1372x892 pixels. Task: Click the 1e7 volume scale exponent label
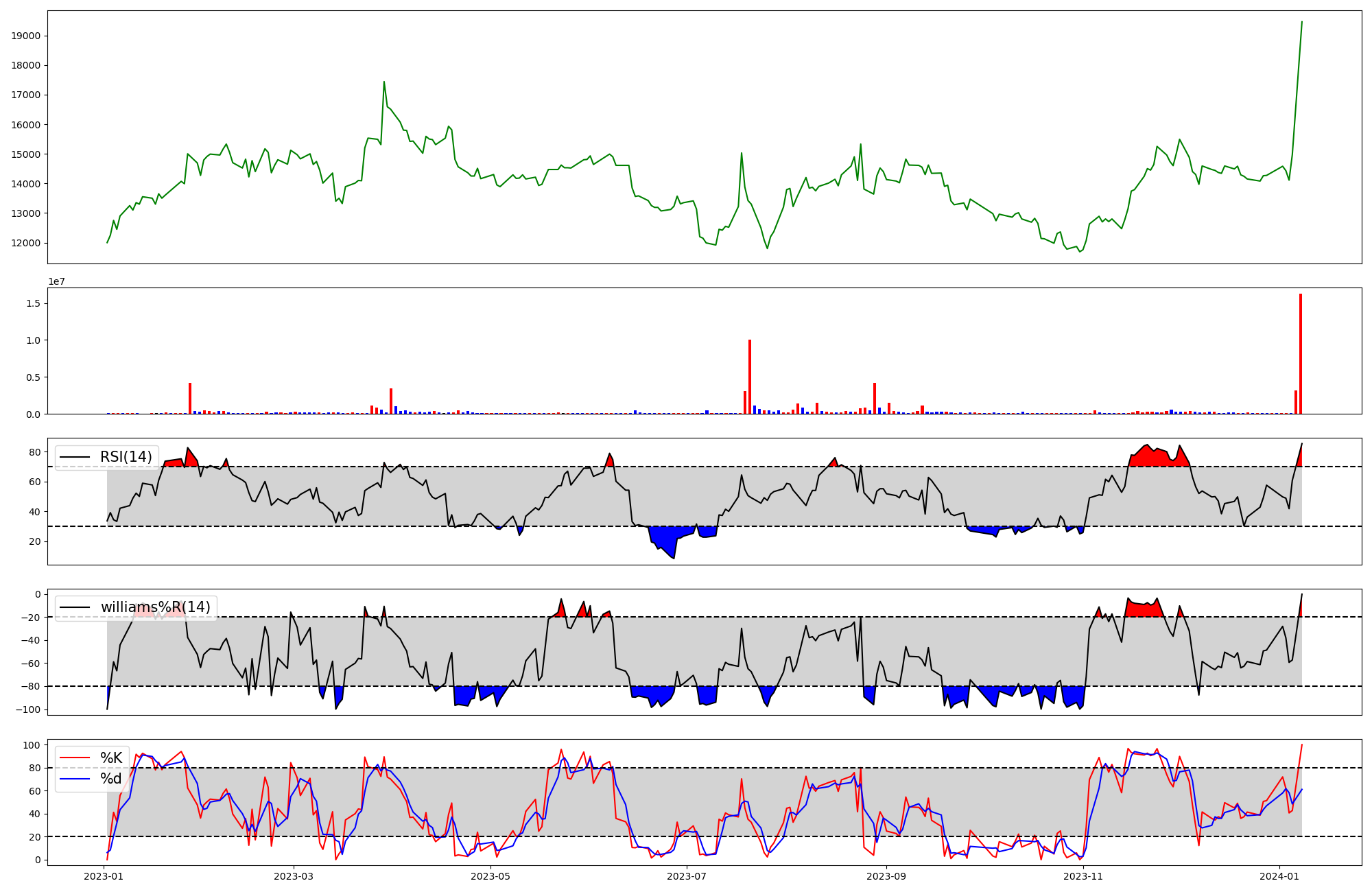[56, 281]
